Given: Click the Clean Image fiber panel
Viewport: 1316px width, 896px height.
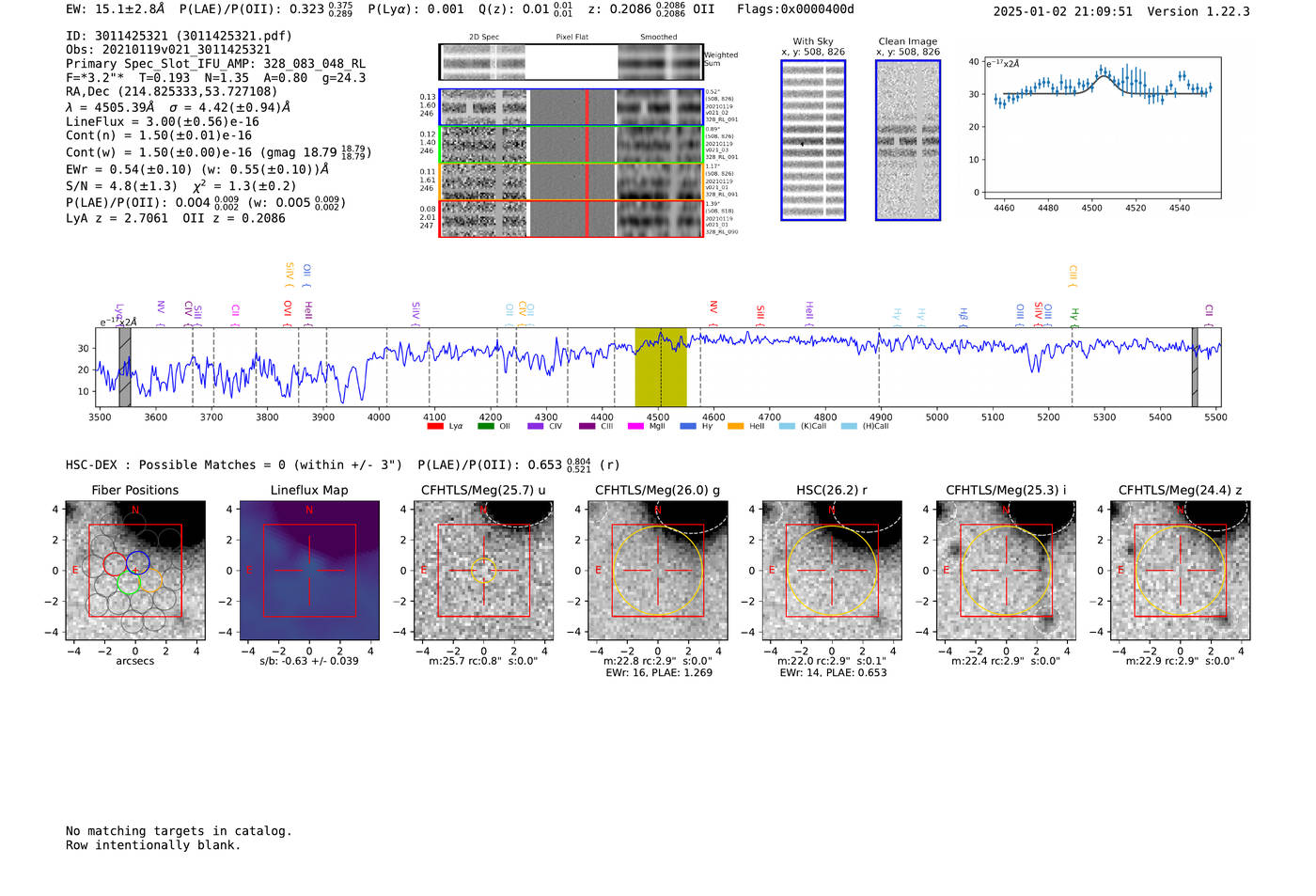Looking at the screenshot, I should pos(908,140).
